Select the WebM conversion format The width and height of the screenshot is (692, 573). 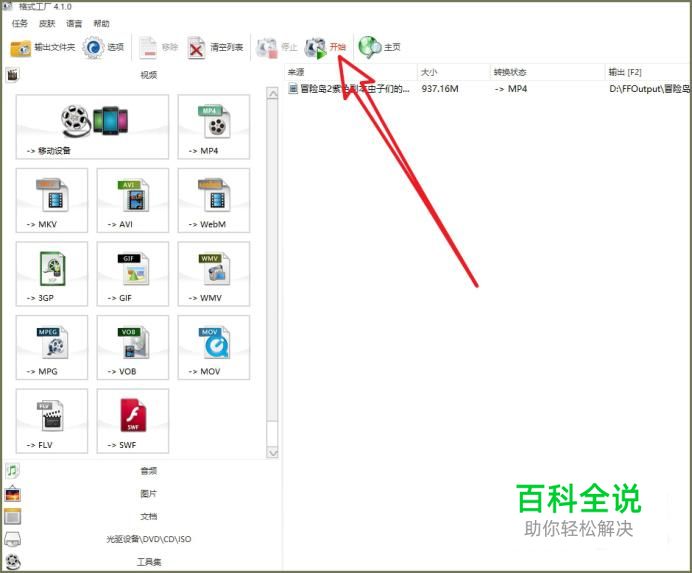[214, 200]
